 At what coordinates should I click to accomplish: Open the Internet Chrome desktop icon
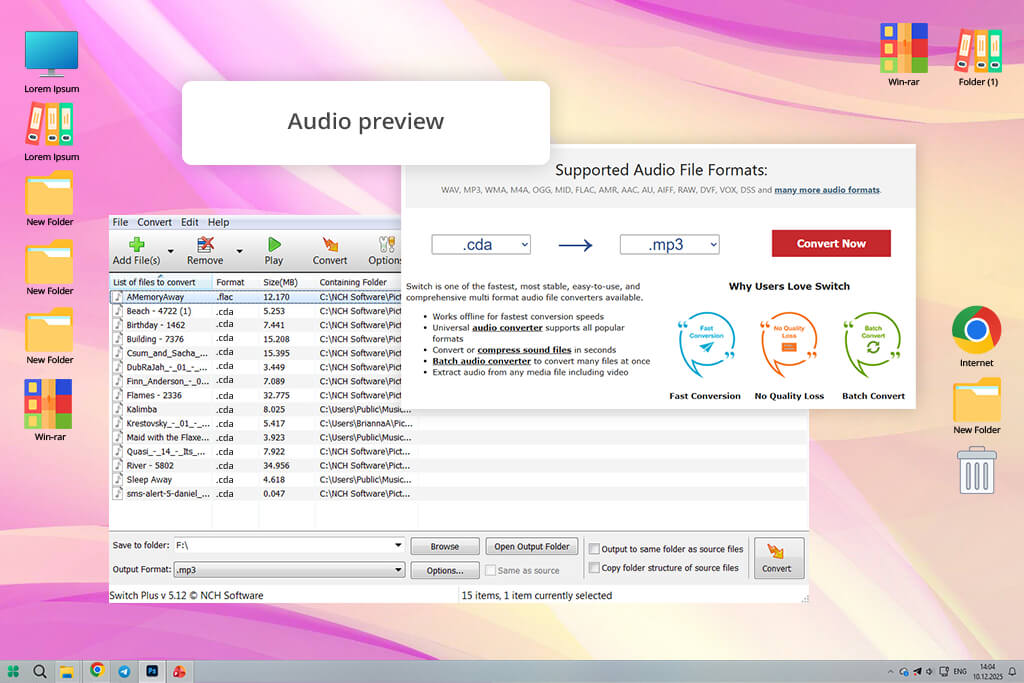pos(976,336)
